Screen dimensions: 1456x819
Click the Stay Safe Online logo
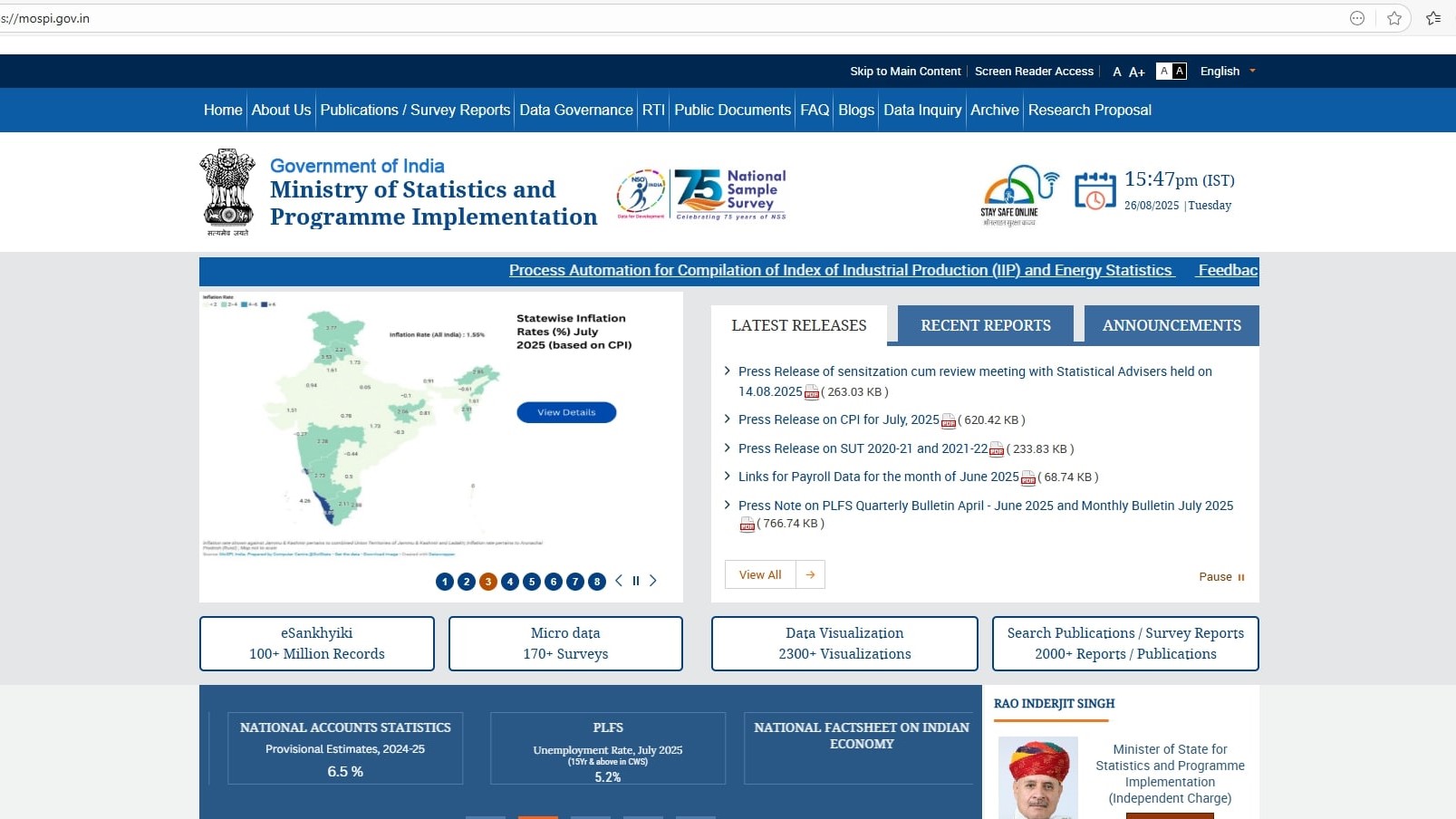coord(1018,195)
